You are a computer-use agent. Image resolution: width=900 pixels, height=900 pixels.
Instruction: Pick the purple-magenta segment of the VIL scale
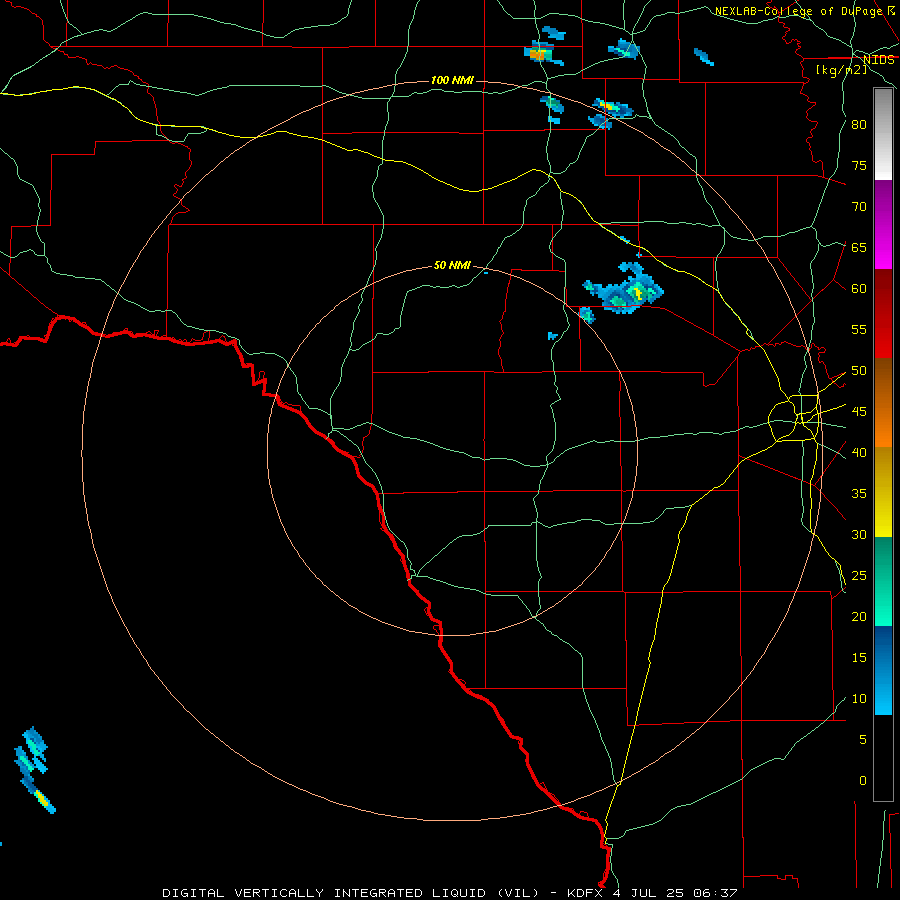coord(883,225)
